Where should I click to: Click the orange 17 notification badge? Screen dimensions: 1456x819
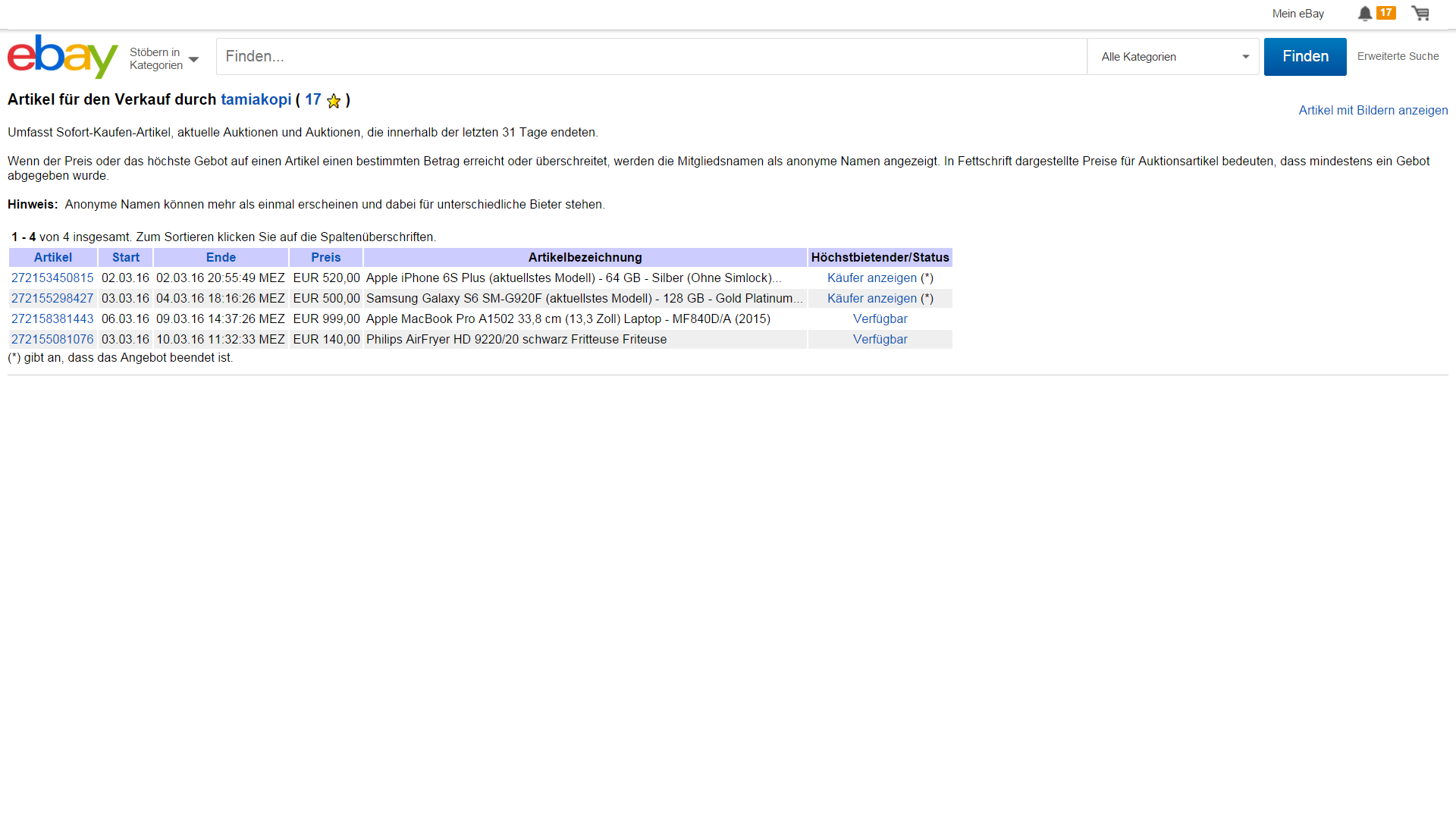(x=1385, y=13)
